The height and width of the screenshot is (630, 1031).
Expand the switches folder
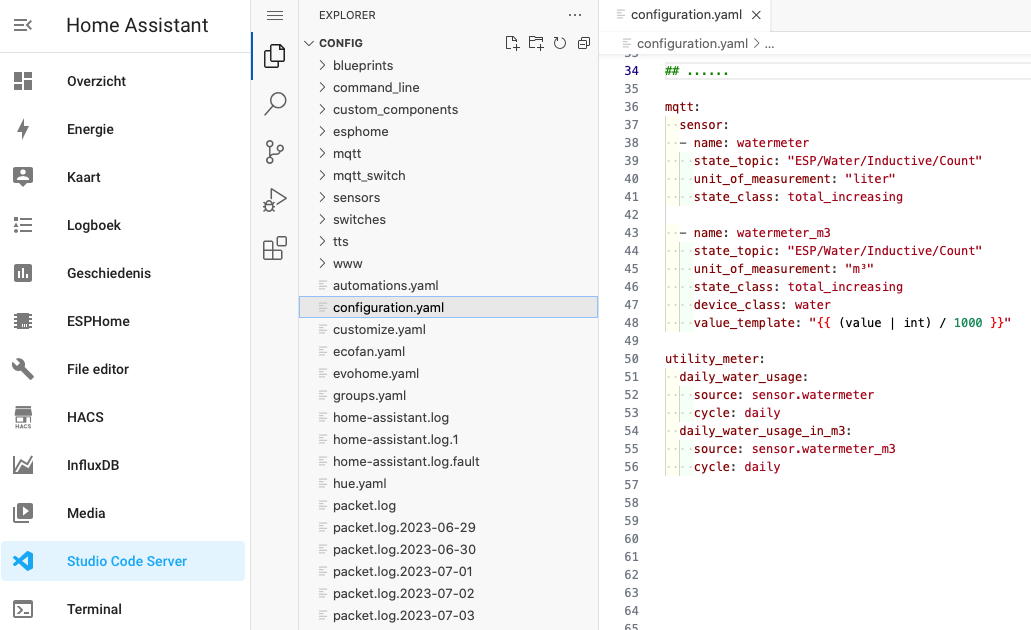point(322,220)
